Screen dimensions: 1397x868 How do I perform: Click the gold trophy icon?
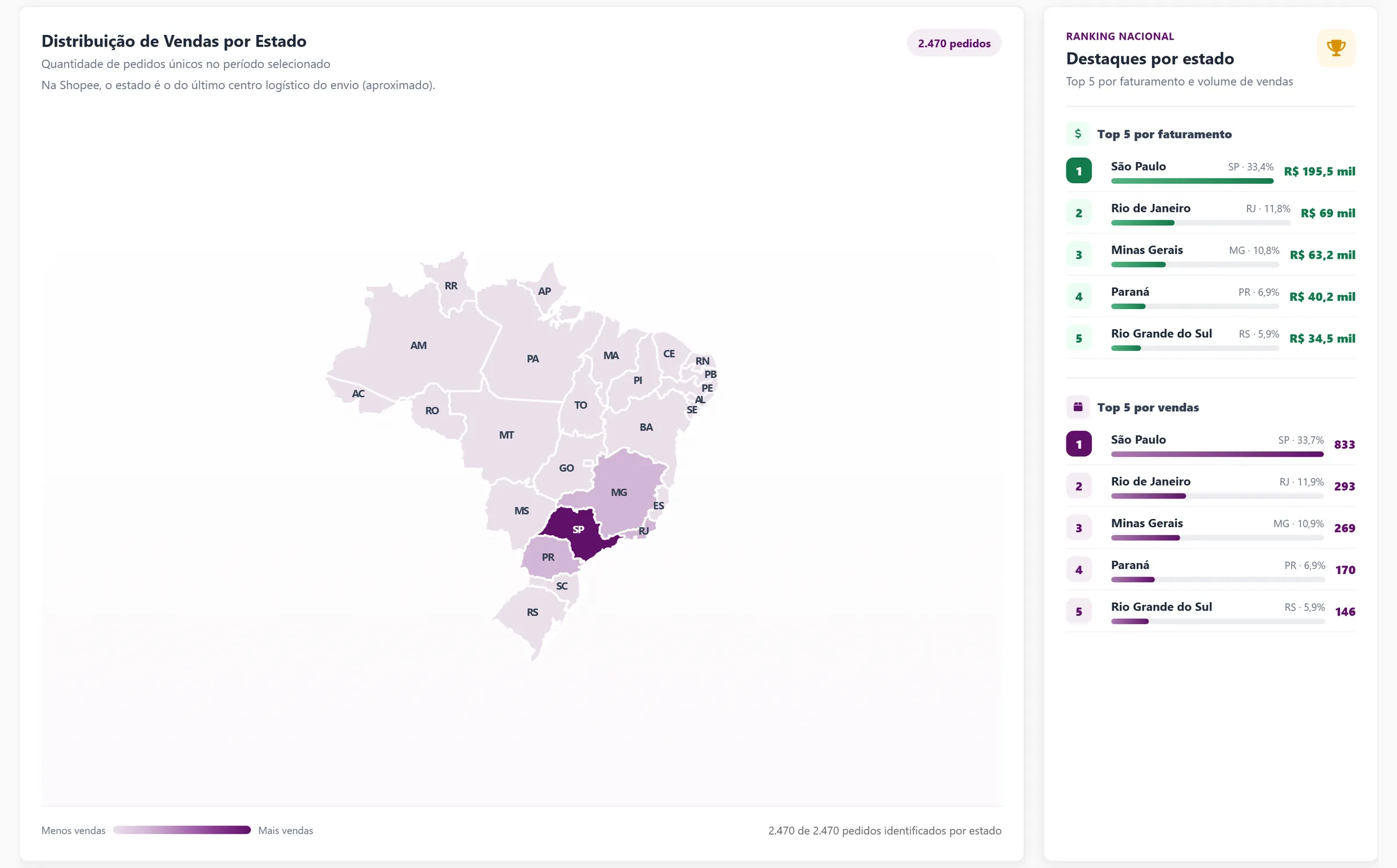click(1336, 48)
